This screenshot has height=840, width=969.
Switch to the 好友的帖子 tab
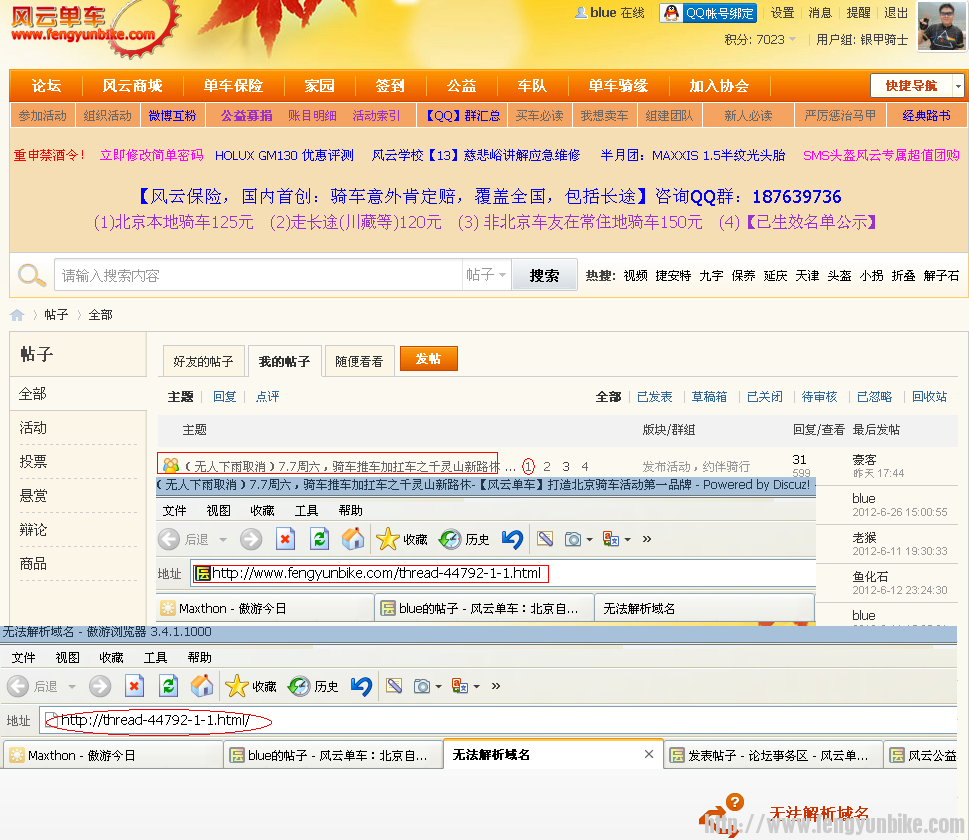pos(203,361)
